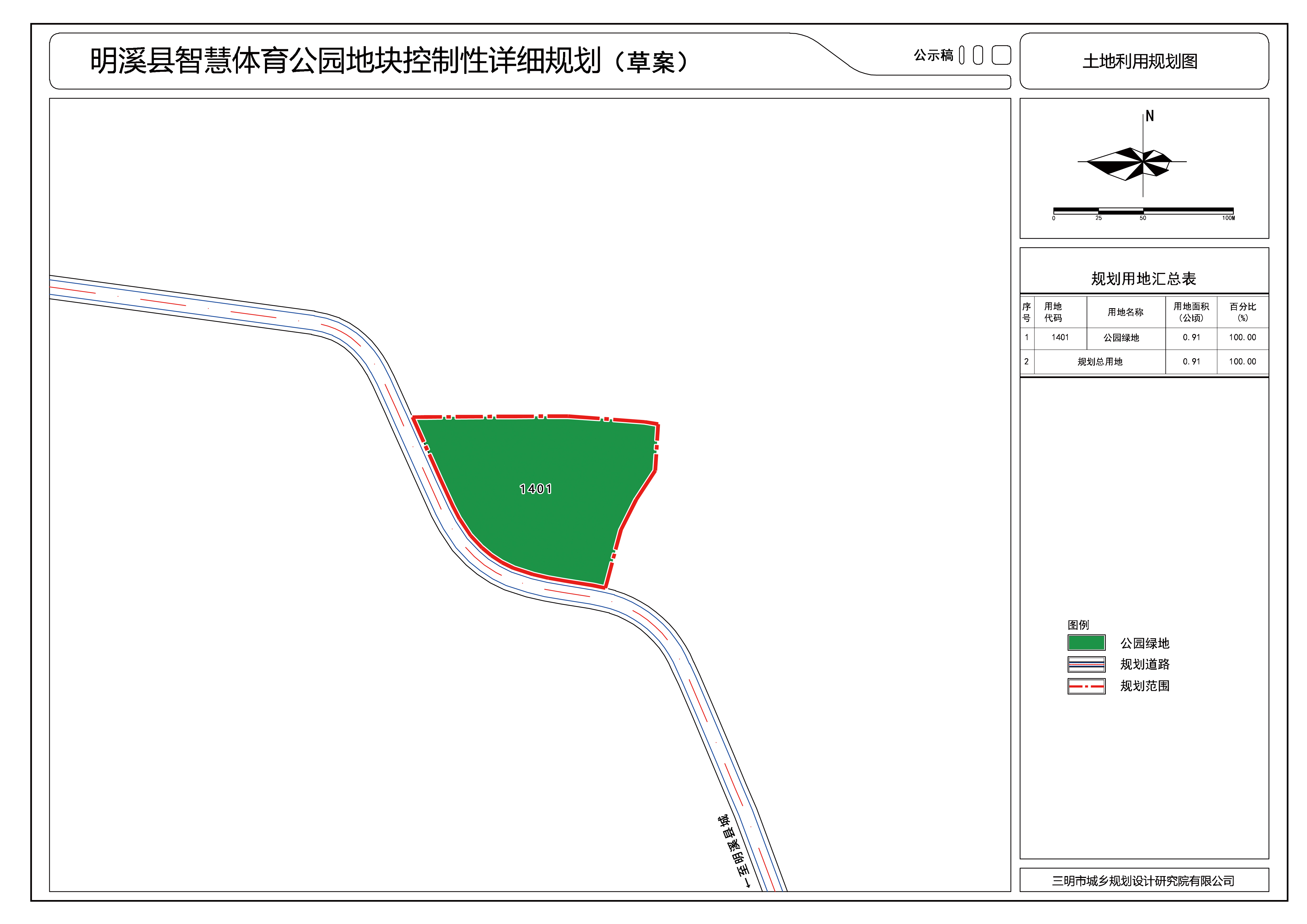Click the second pill shape beside 公示稿
This screenshot has width=1307, height=924.
click(x=978, y=55)
